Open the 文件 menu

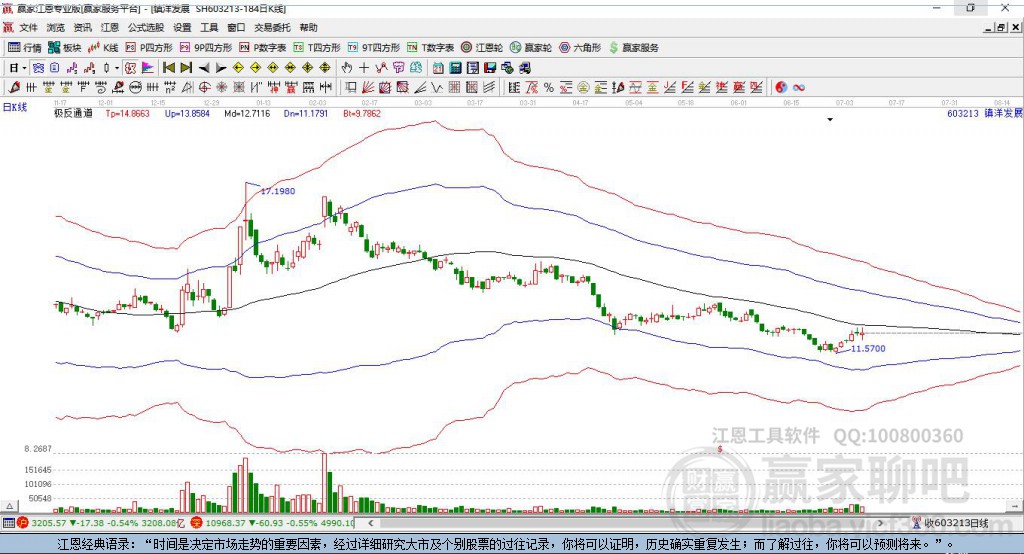point(28,27)
